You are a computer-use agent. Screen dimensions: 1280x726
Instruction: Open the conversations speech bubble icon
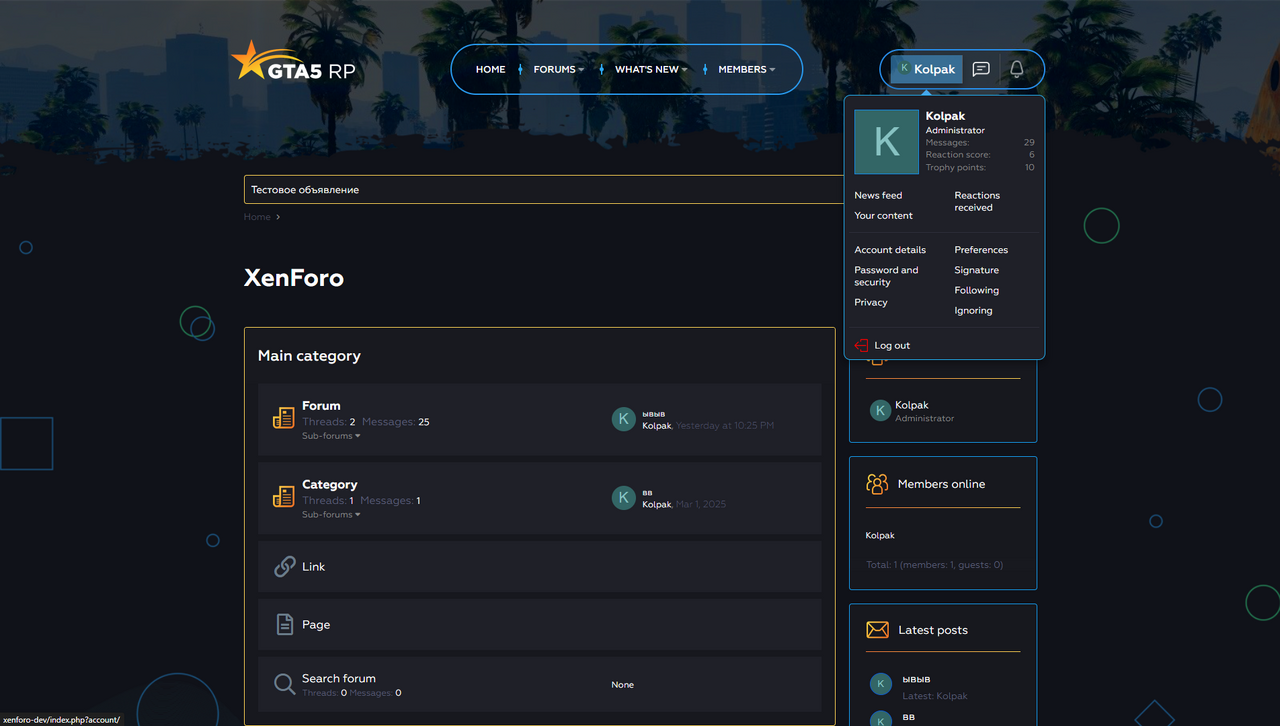click(981, 69)
